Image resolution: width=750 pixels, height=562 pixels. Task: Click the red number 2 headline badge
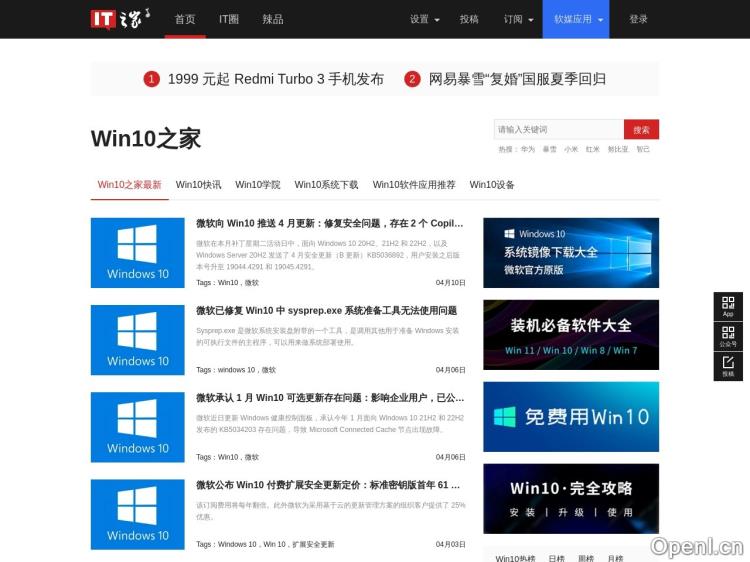412,79
